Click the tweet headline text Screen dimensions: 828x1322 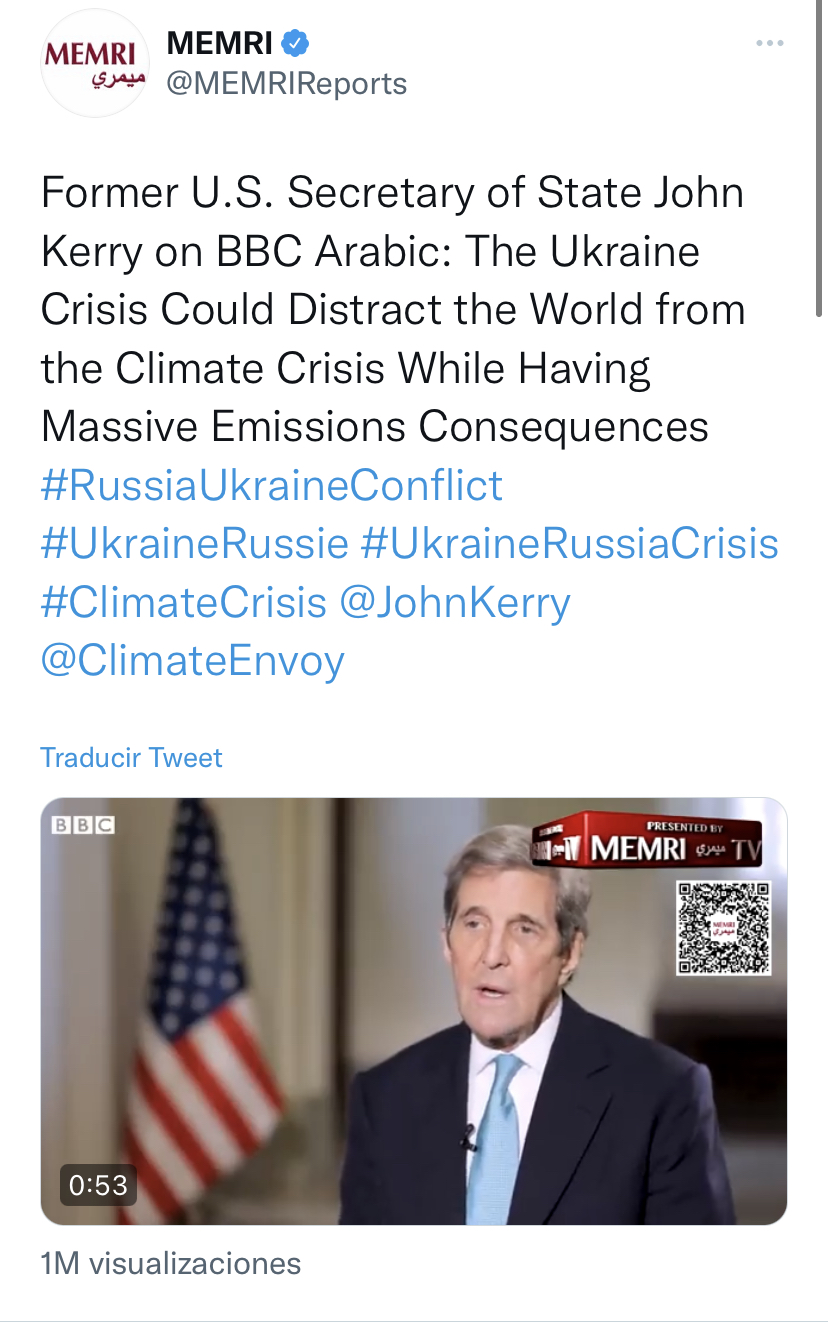click(393, 310)
